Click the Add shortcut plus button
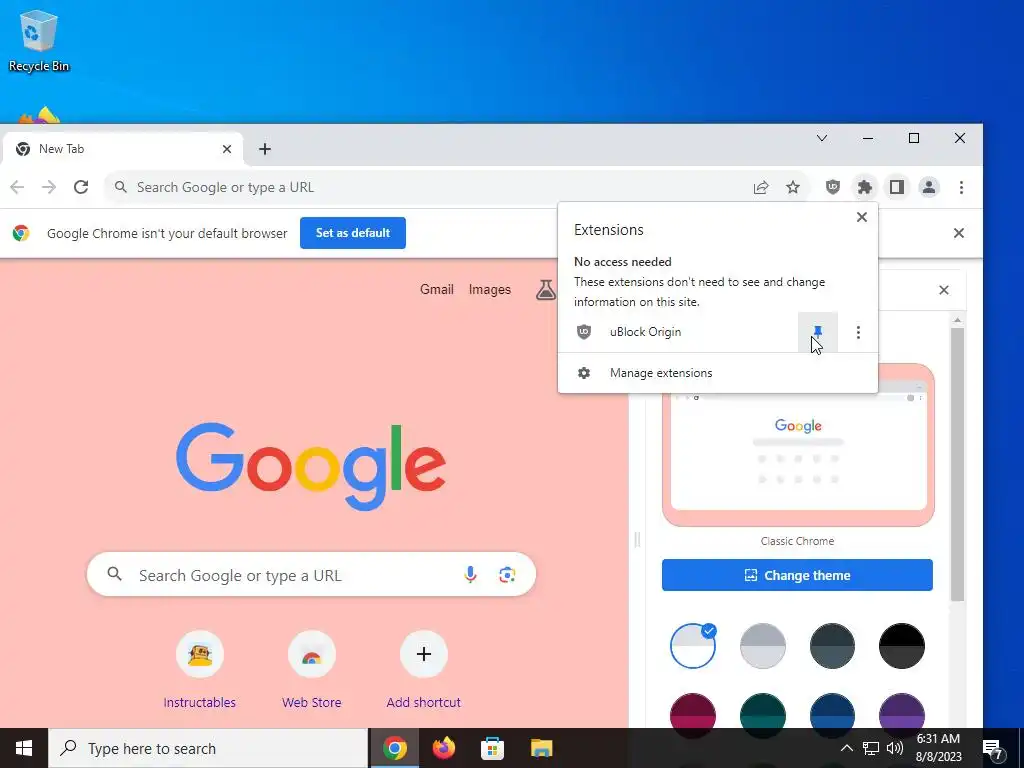 [x=424, y=654]
